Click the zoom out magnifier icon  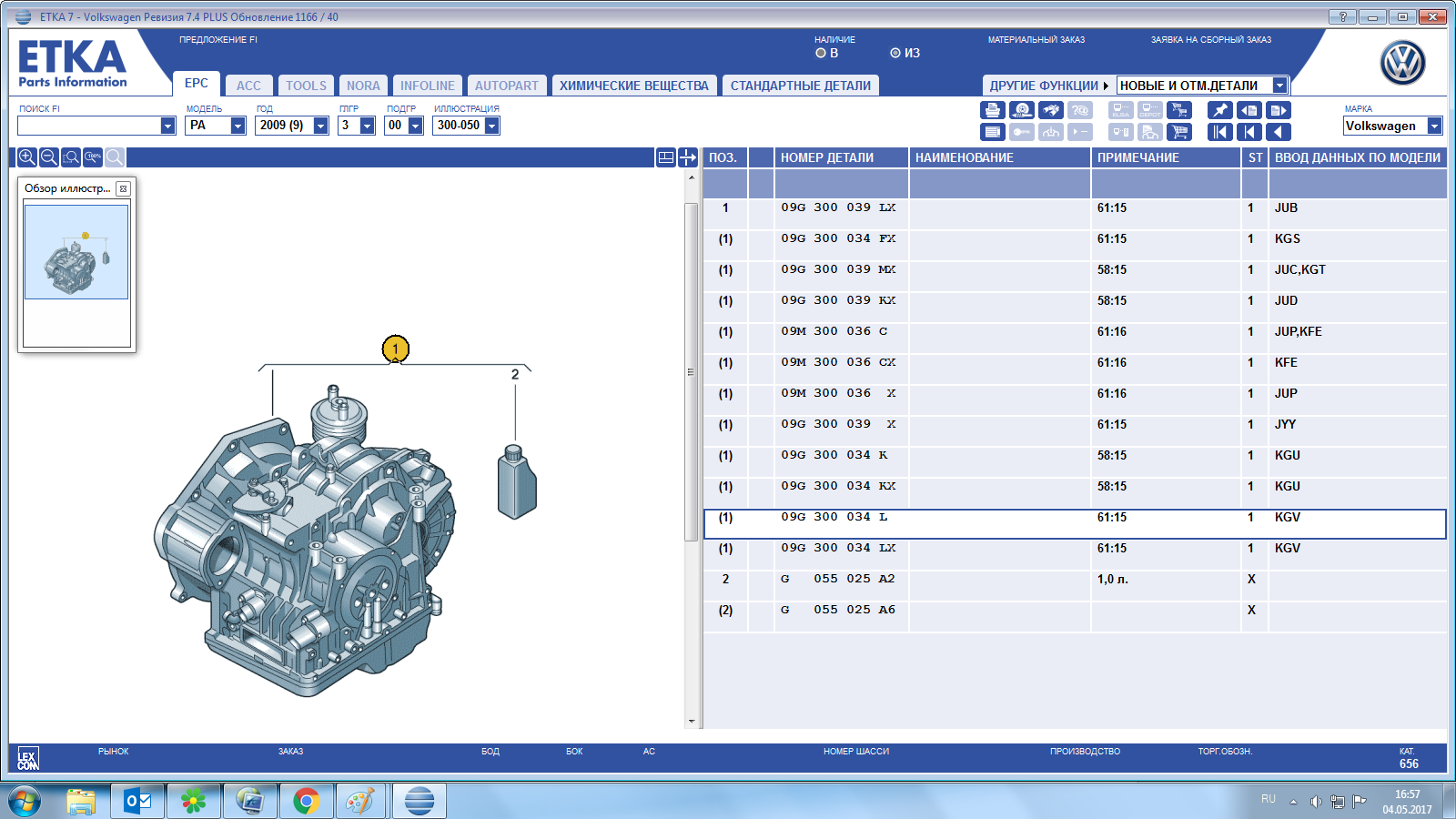tap(49, 157)
